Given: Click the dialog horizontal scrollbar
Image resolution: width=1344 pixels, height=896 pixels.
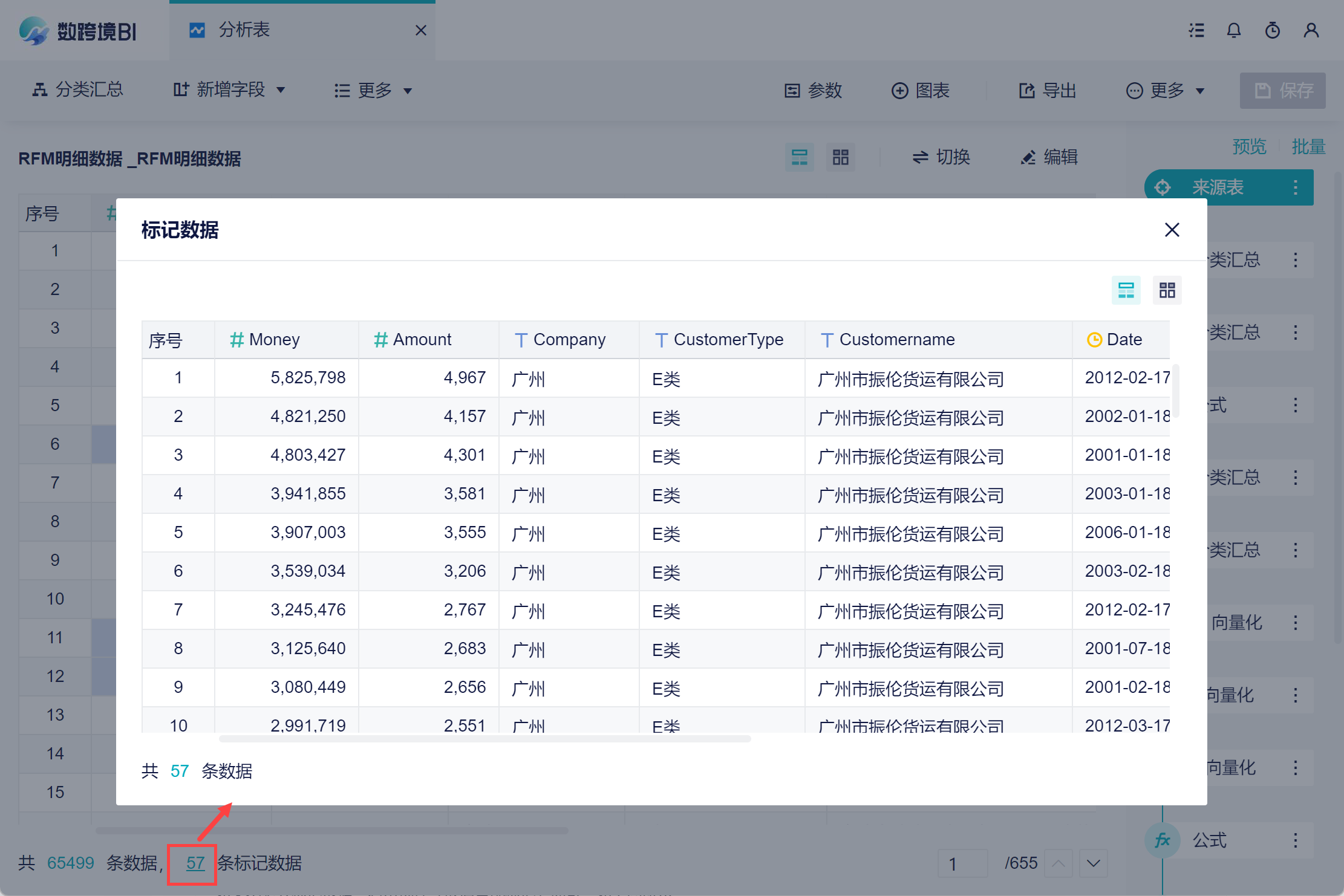Looking at the screenshot, I should (x=484, y=739).
